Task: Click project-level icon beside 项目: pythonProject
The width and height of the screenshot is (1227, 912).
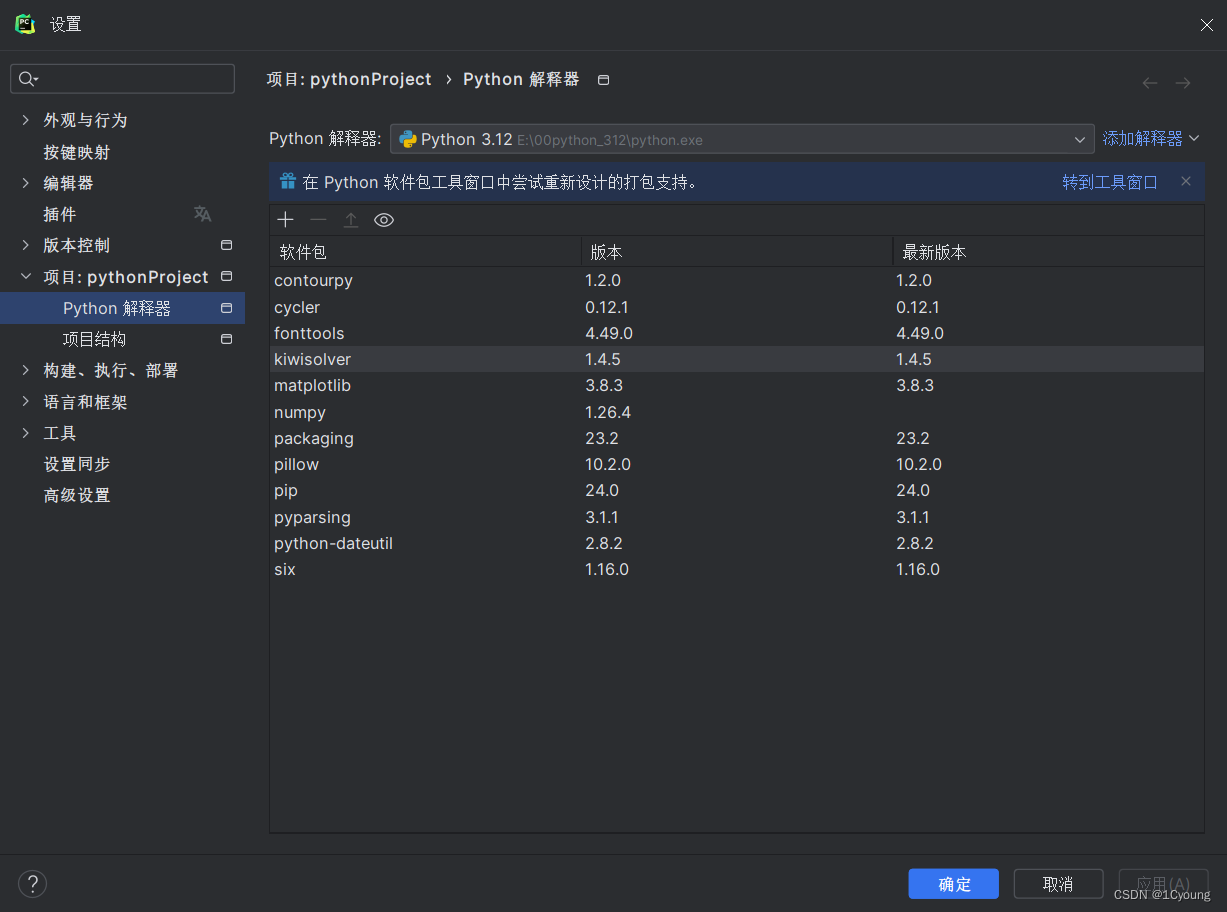Action: point(227,276)
